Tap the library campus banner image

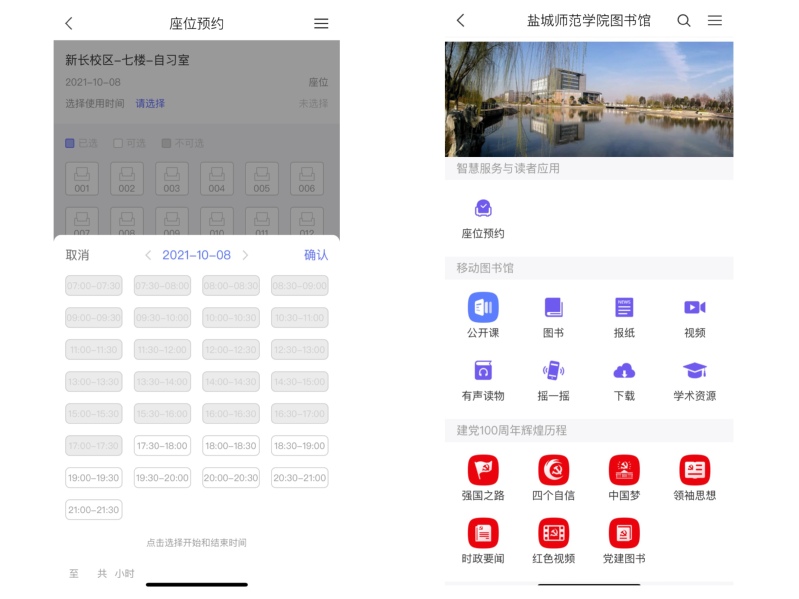pyautogui.click(x=588, y=99)
